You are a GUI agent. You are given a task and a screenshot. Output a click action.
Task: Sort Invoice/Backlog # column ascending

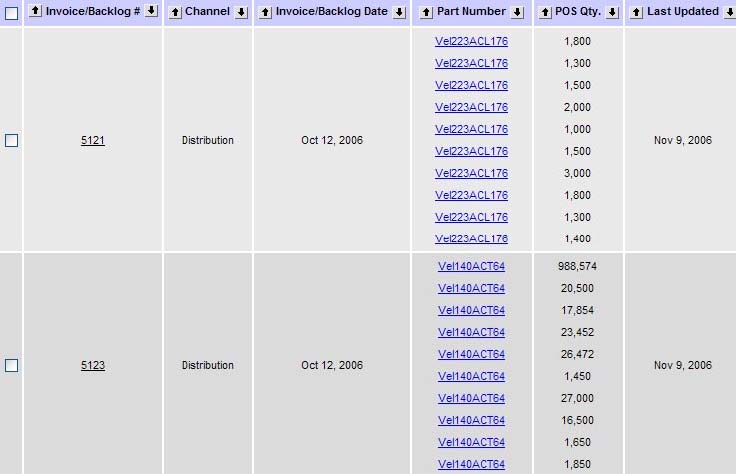pos(35,11)
